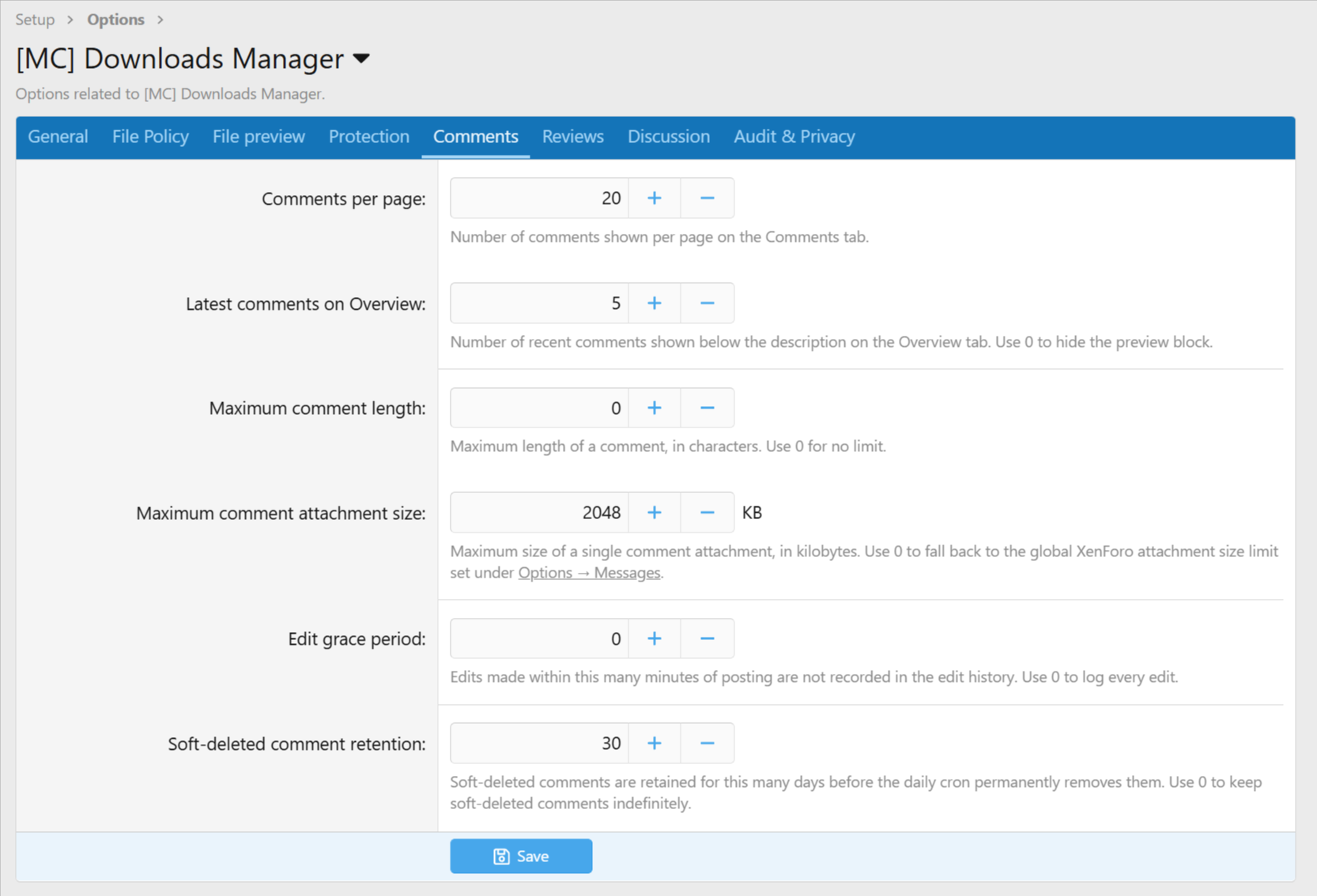Decrease Comments per page with minus icon
The width and height of the screenshot is (1317, 896).
pyautogui.click(x=708, y=198)
